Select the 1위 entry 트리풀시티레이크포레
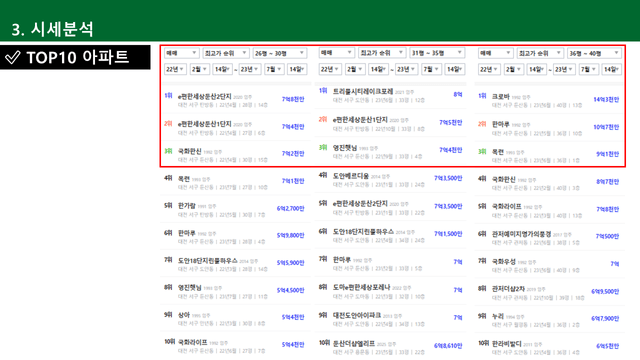Viewport: 640px width, 360px height. pyautogui.click(x=391, y=95)
